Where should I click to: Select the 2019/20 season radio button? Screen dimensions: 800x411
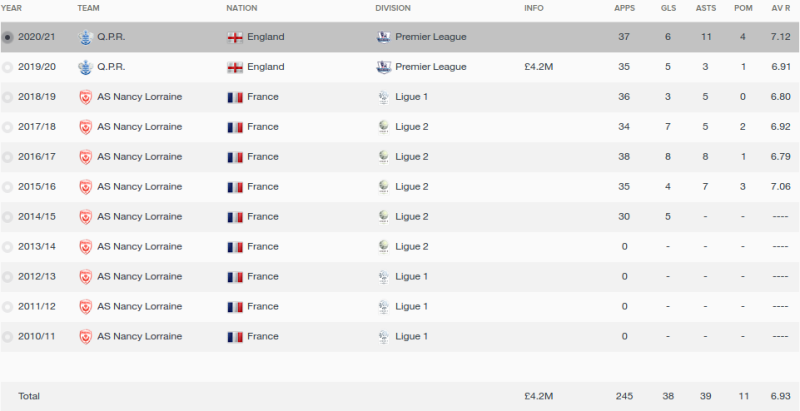[7, 67]
